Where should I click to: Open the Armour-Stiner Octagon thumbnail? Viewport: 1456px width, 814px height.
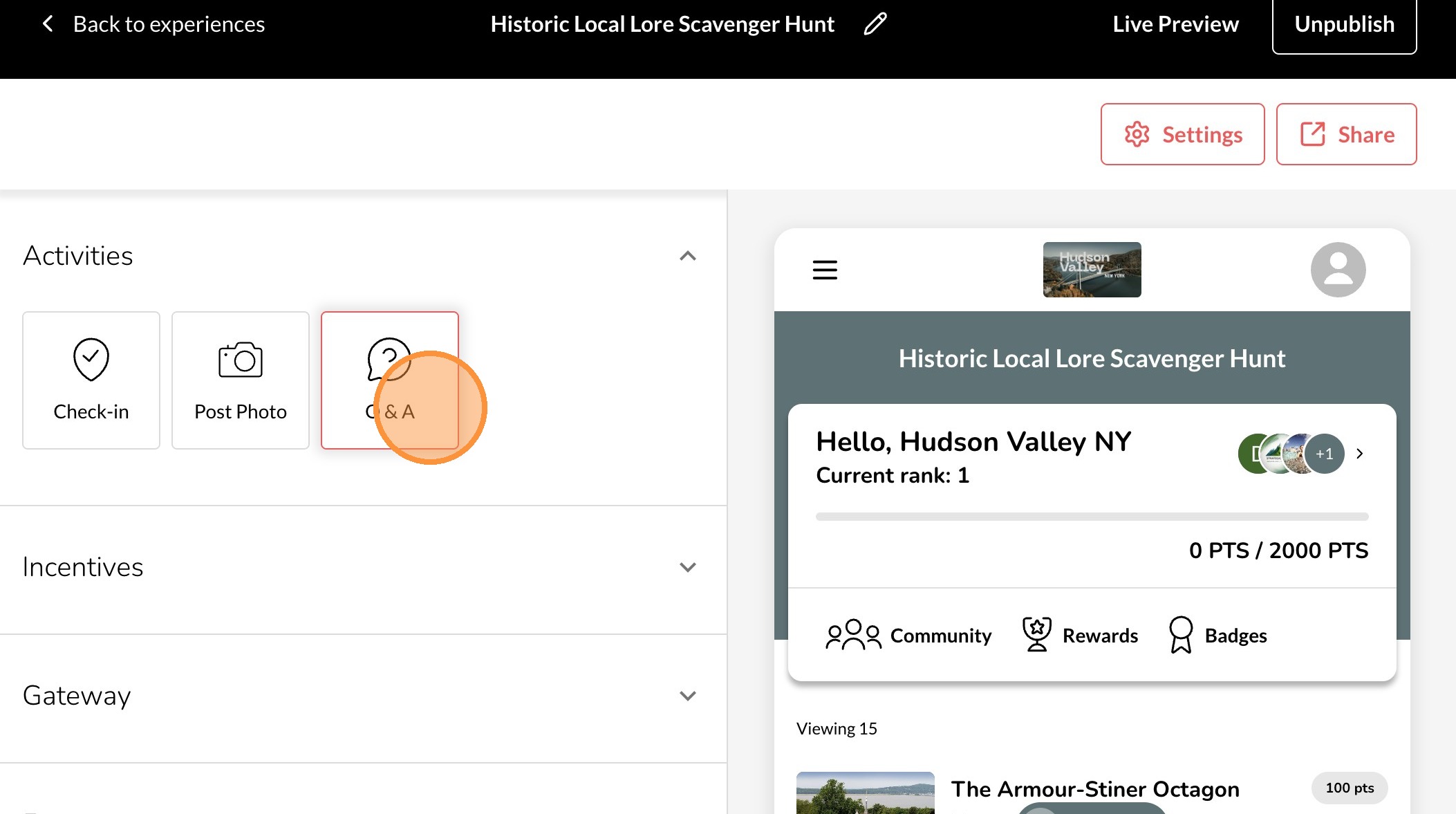pyautogui.click(x=865, y=793)
